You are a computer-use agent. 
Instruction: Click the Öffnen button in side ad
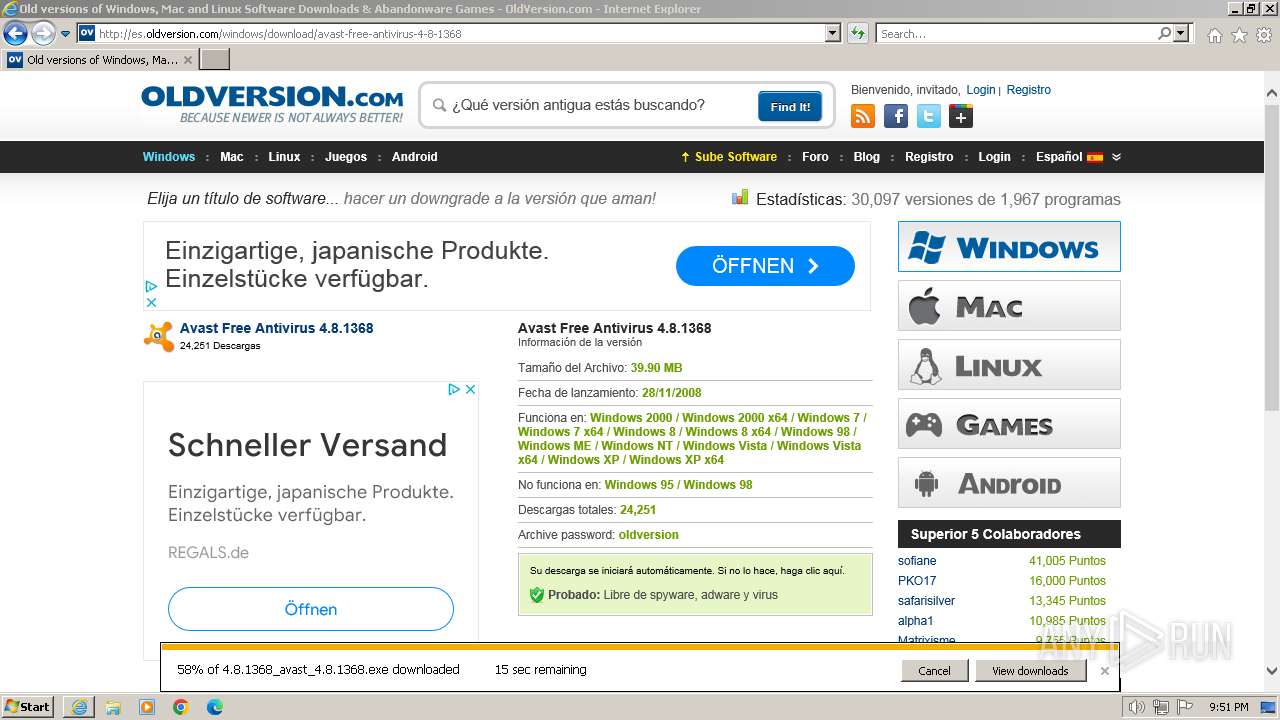coord(311,609)
